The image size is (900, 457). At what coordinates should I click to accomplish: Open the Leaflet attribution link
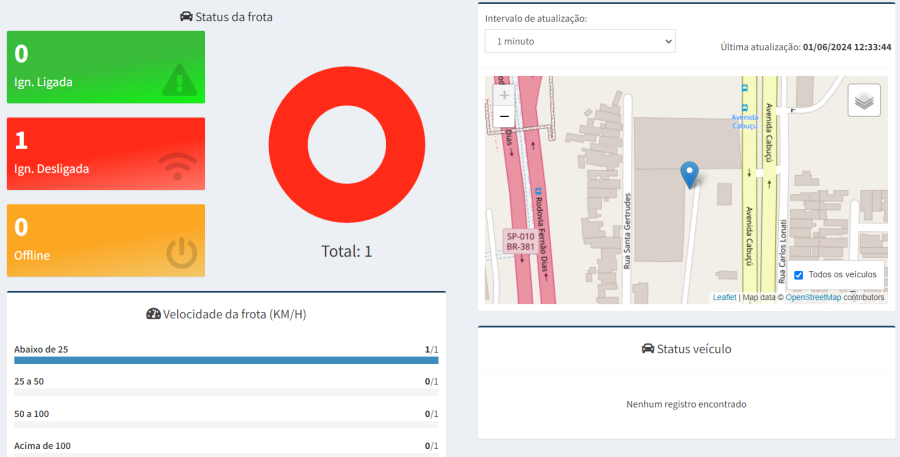click(724, 297)
